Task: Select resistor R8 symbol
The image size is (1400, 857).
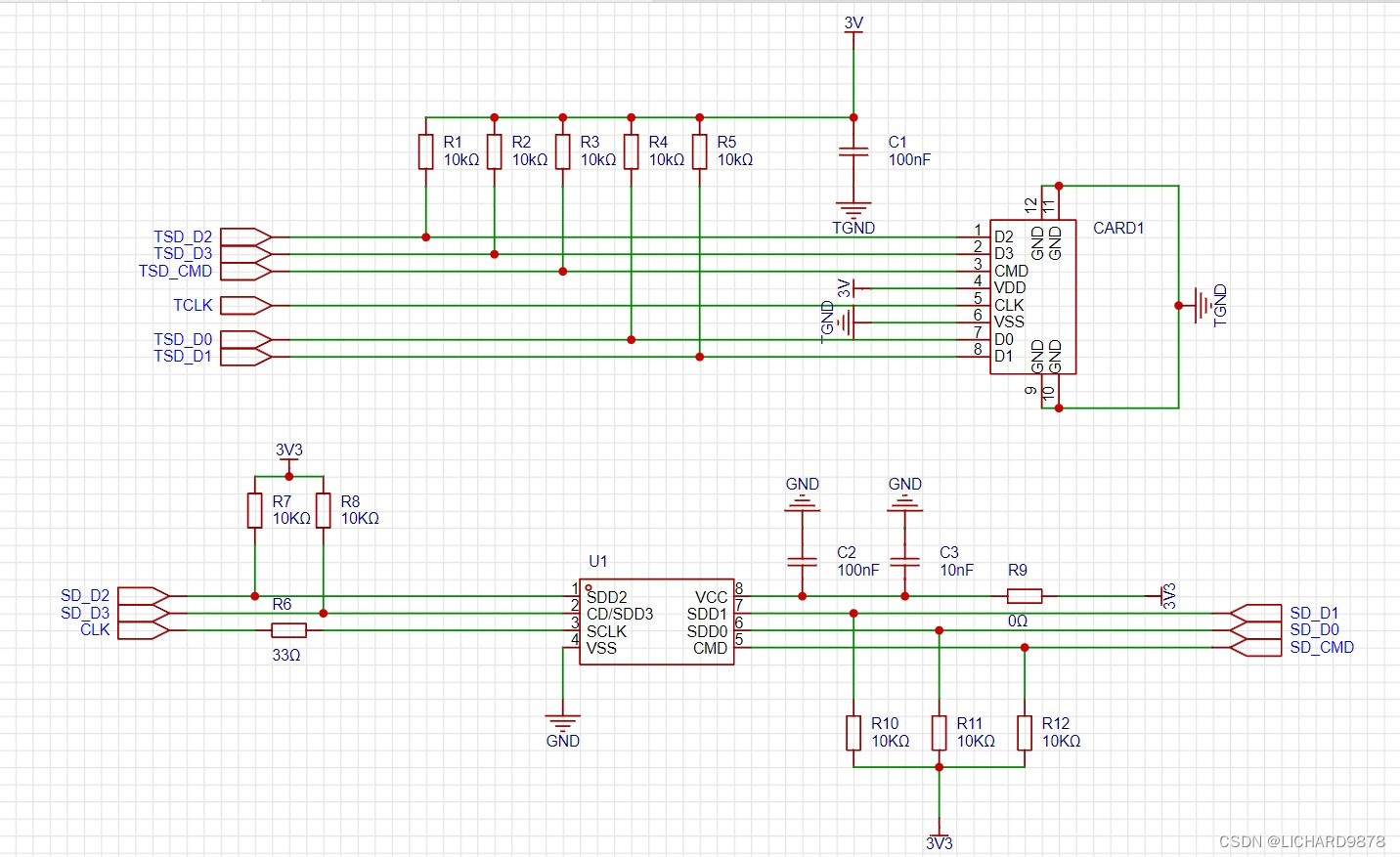Action: pyautogui.click(x=323, y=510)
